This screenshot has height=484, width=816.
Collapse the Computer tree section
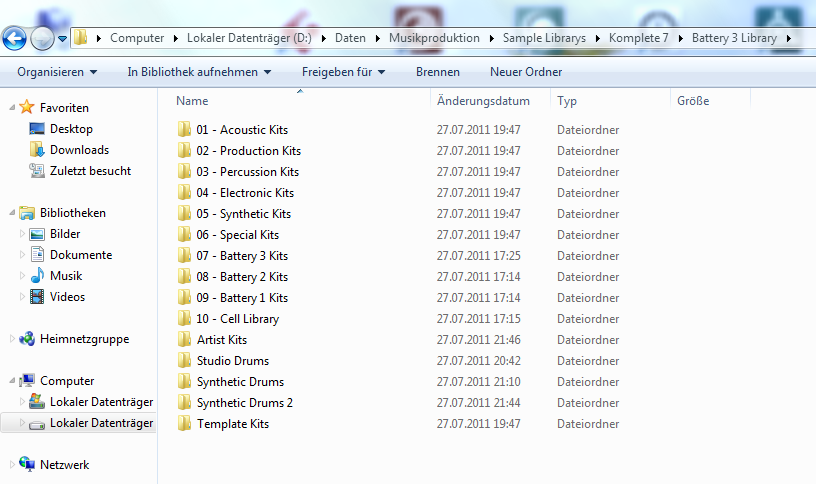tap(12, 380)
